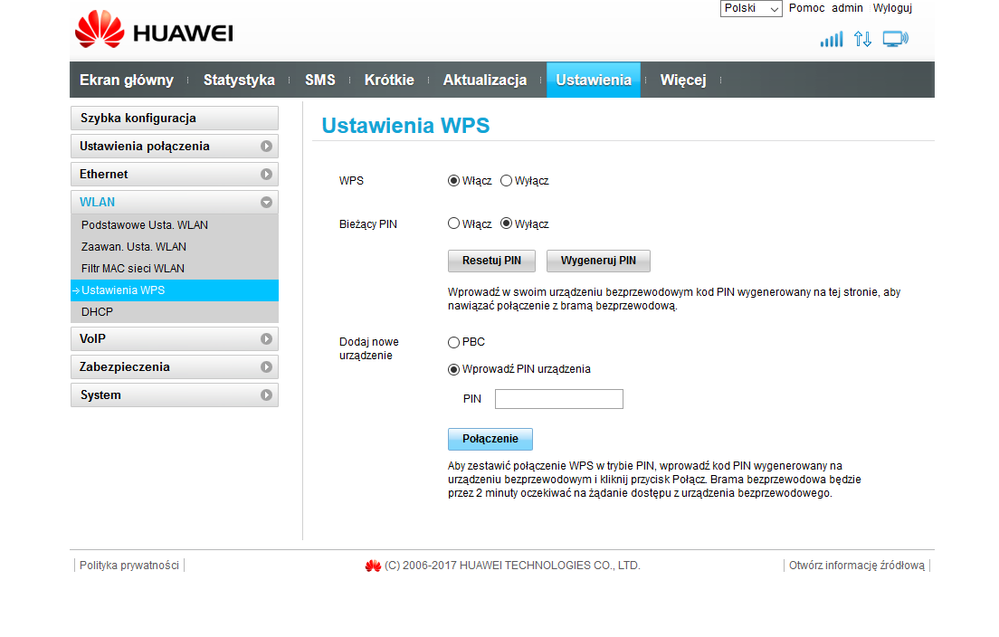
Task: Focus the PIN input field
Action: (559, 399)
